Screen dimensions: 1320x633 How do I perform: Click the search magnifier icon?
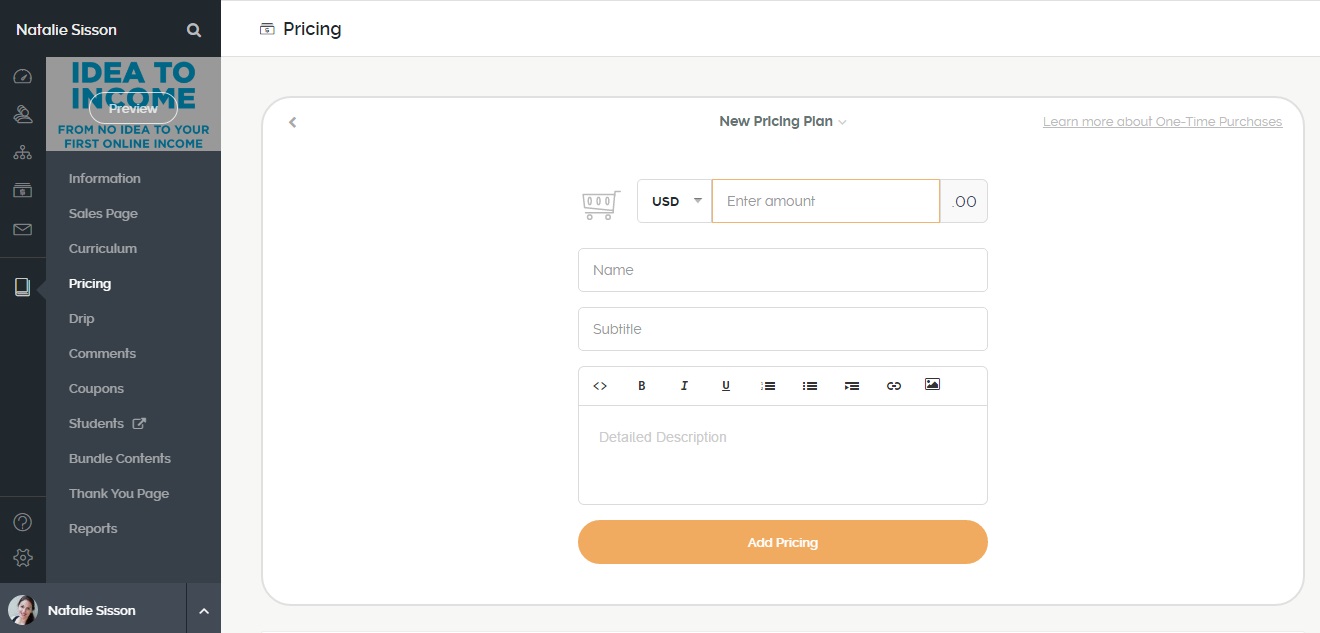pyautogui.click(x=194, y=30)
